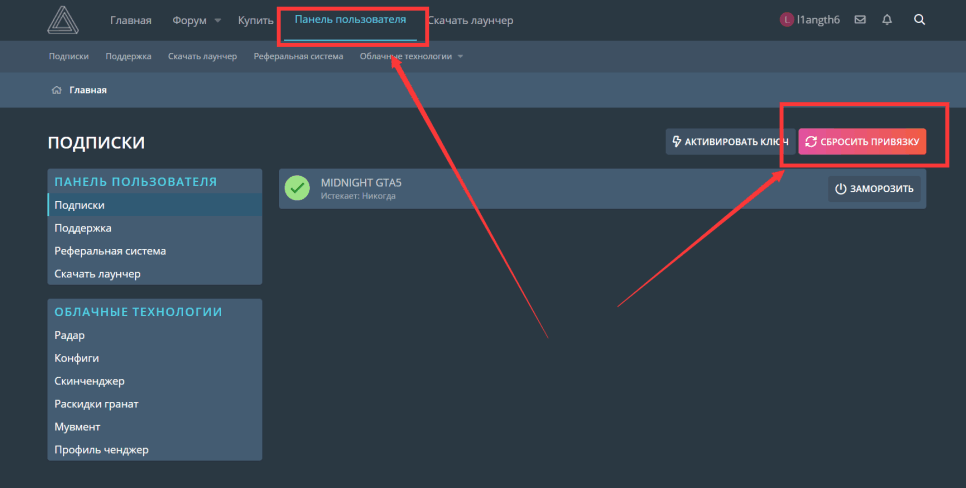Screen dimensions: 966x488
Task: Open the Панель пользователя tab
Action: 350,20
